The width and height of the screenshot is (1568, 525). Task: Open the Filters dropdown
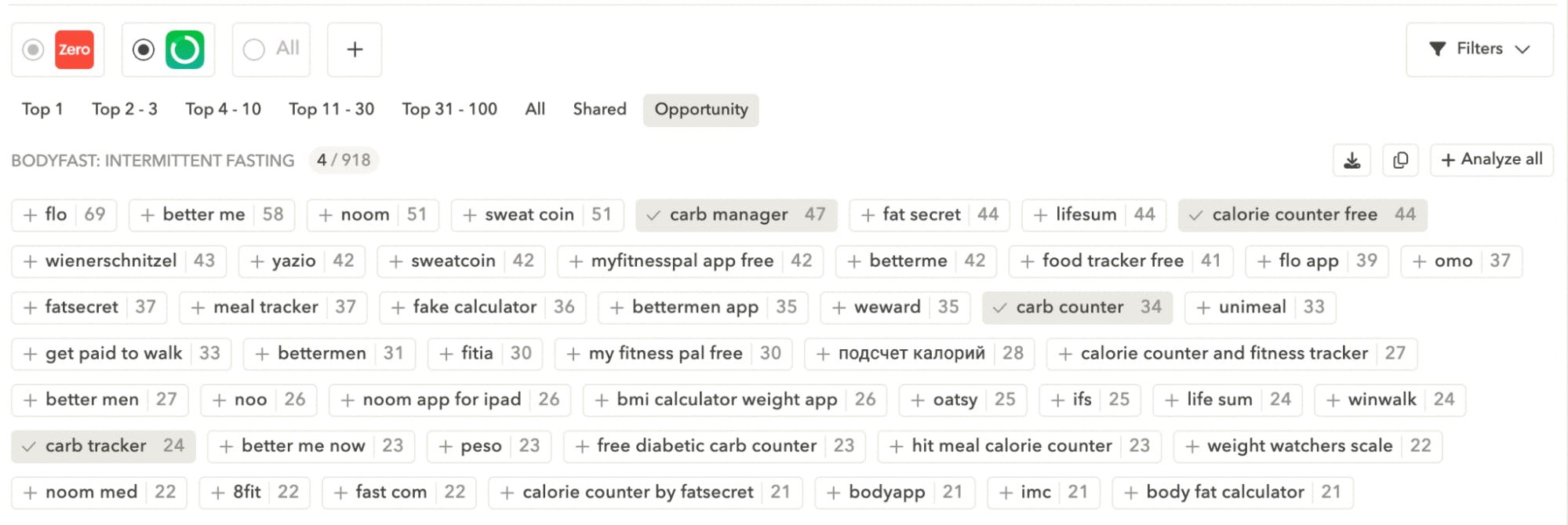click(1479, 49)
